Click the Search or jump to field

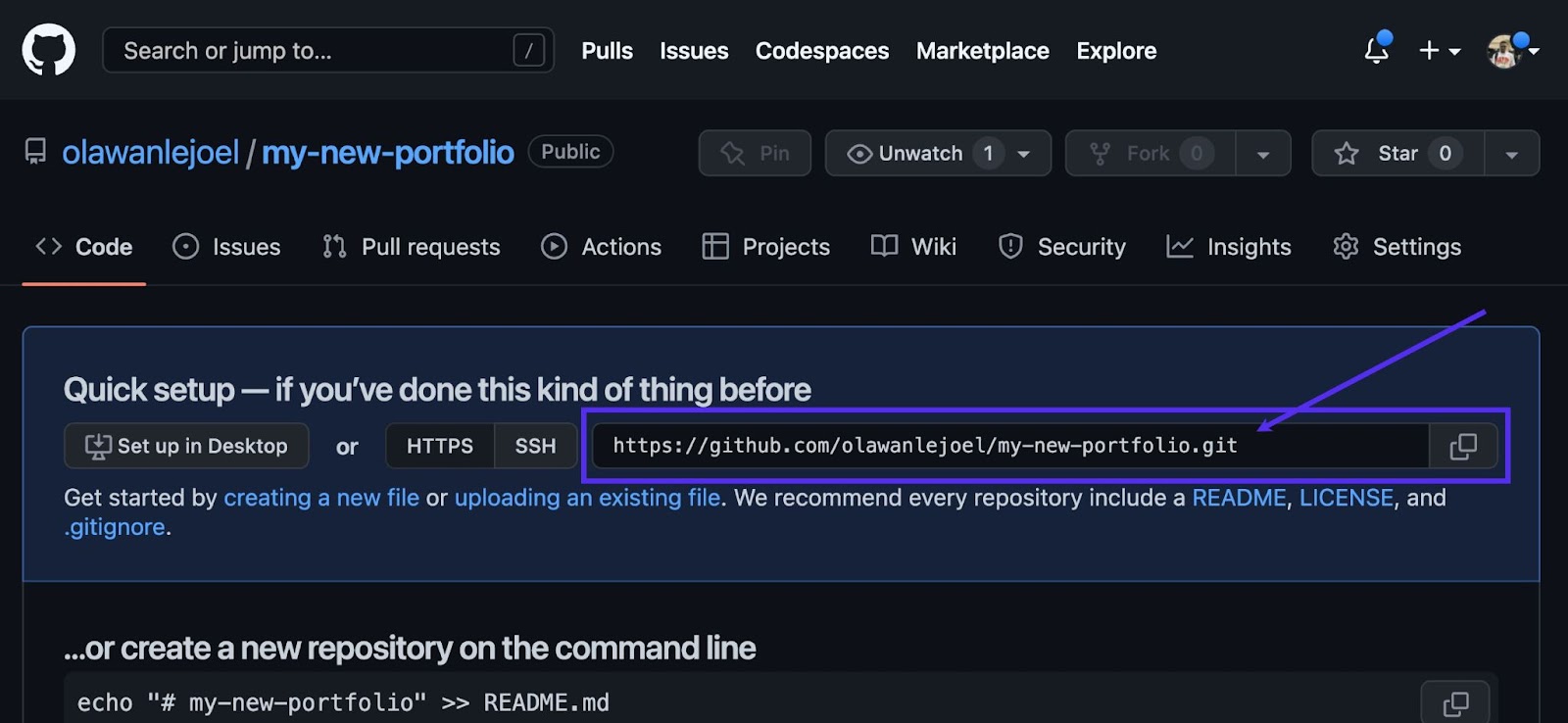(x=314, y=51)
